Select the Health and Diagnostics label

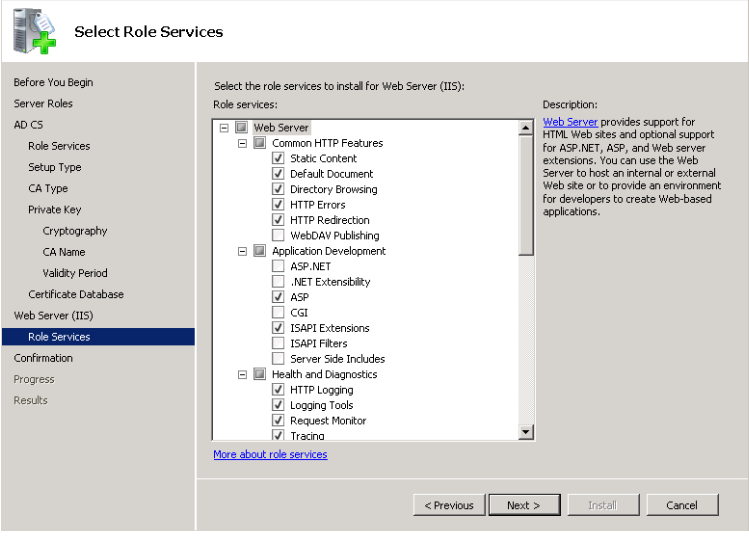coord(324,374)
